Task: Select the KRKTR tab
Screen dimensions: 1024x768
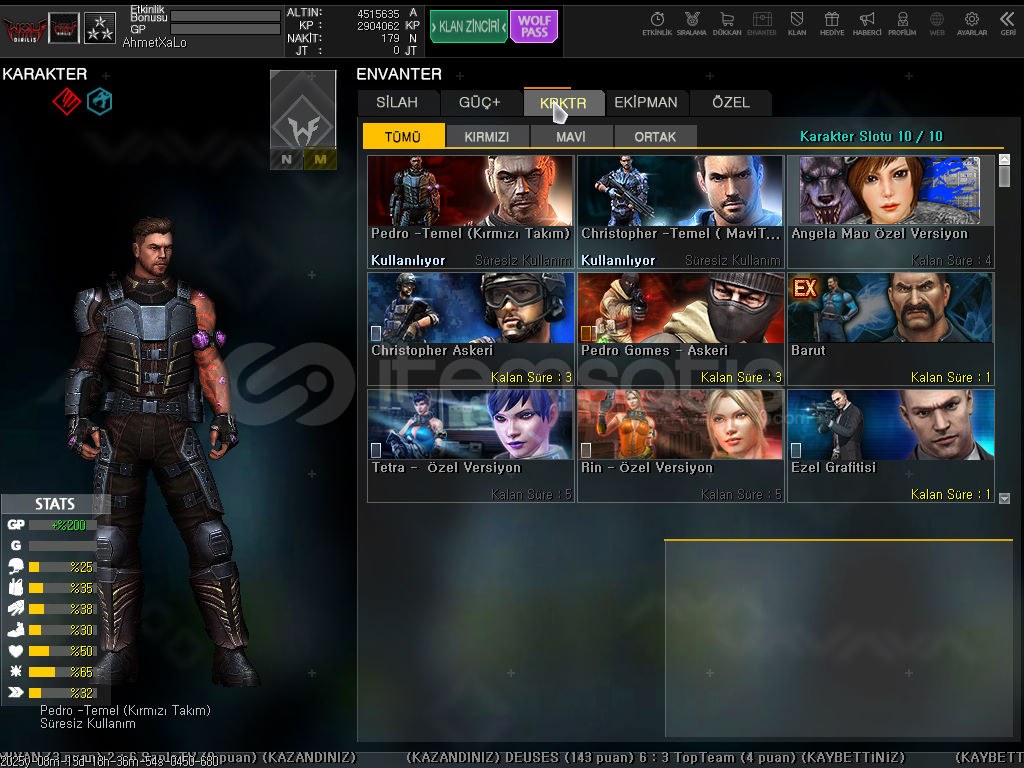Action: [563, 103]
